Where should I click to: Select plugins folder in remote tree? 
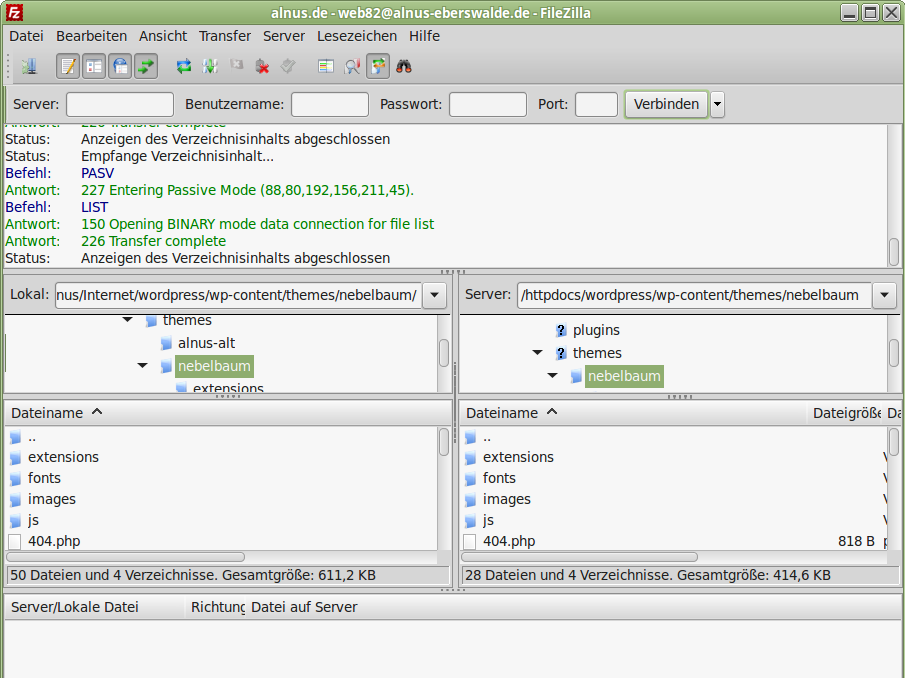click(x=596, y=330)
